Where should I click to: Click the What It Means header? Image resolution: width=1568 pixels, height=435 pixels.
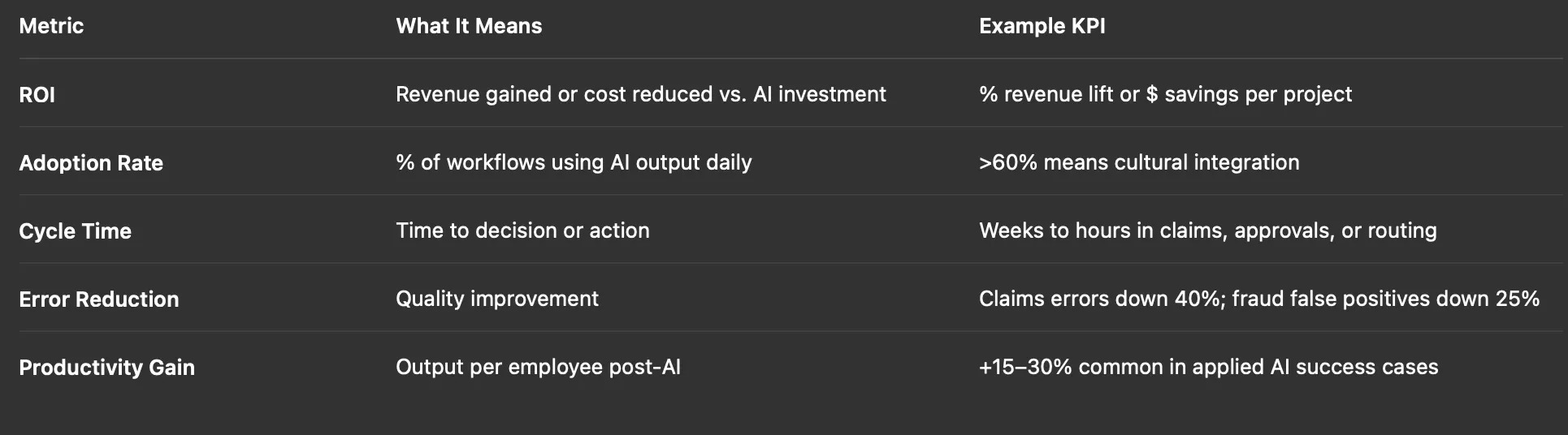[x=469, y=26]
